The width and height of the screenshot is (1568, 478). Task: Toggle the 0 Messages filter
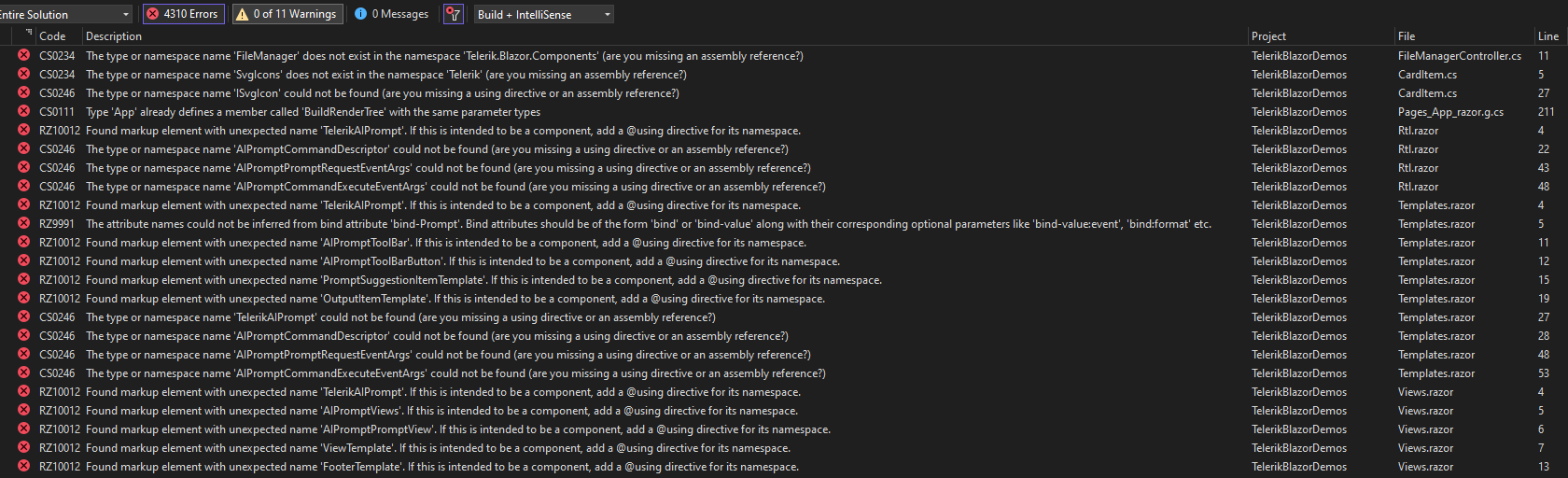pos(391,14)
